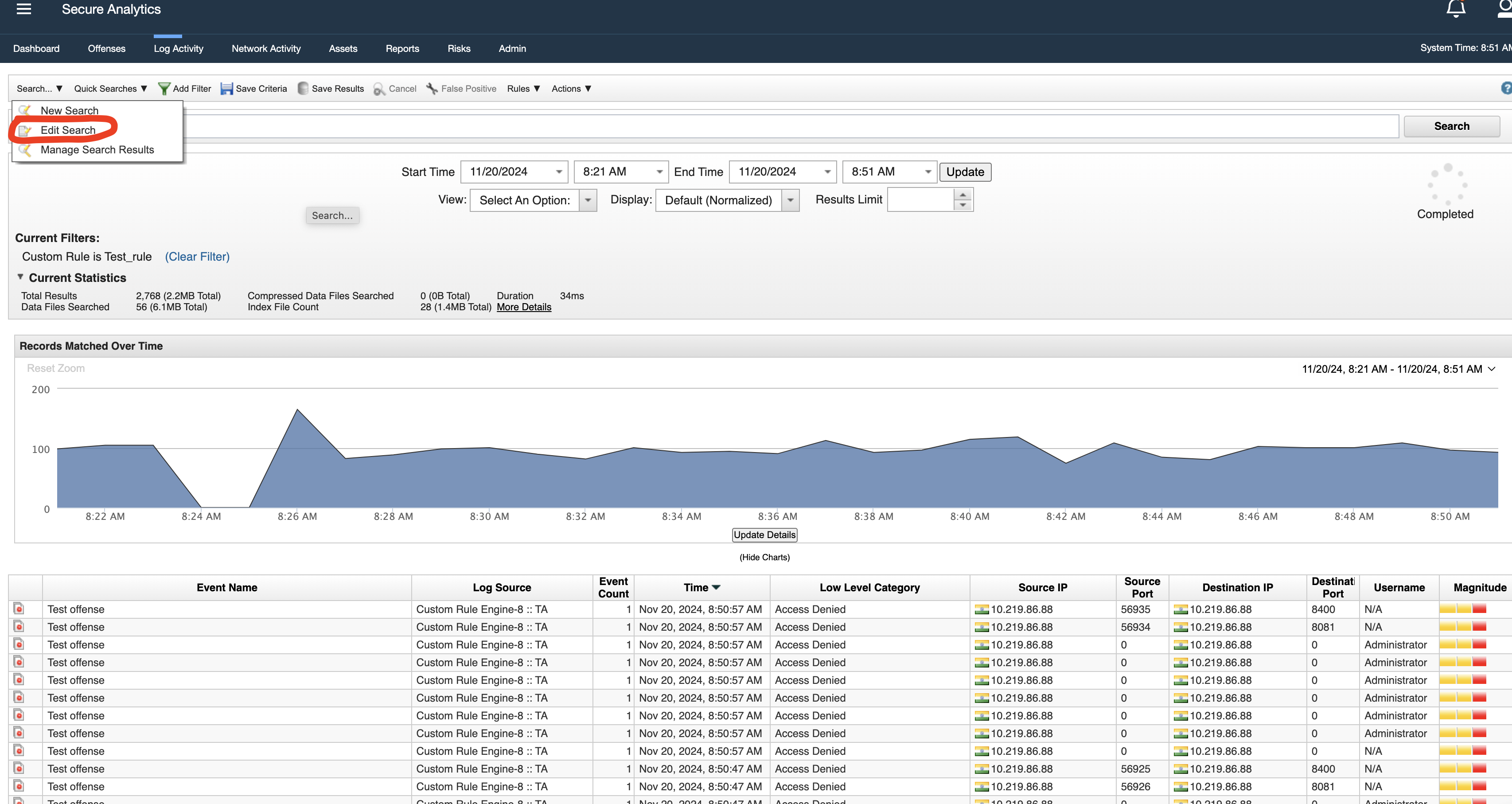
Task: Click the Save Results icon
Action: (303, 89)
